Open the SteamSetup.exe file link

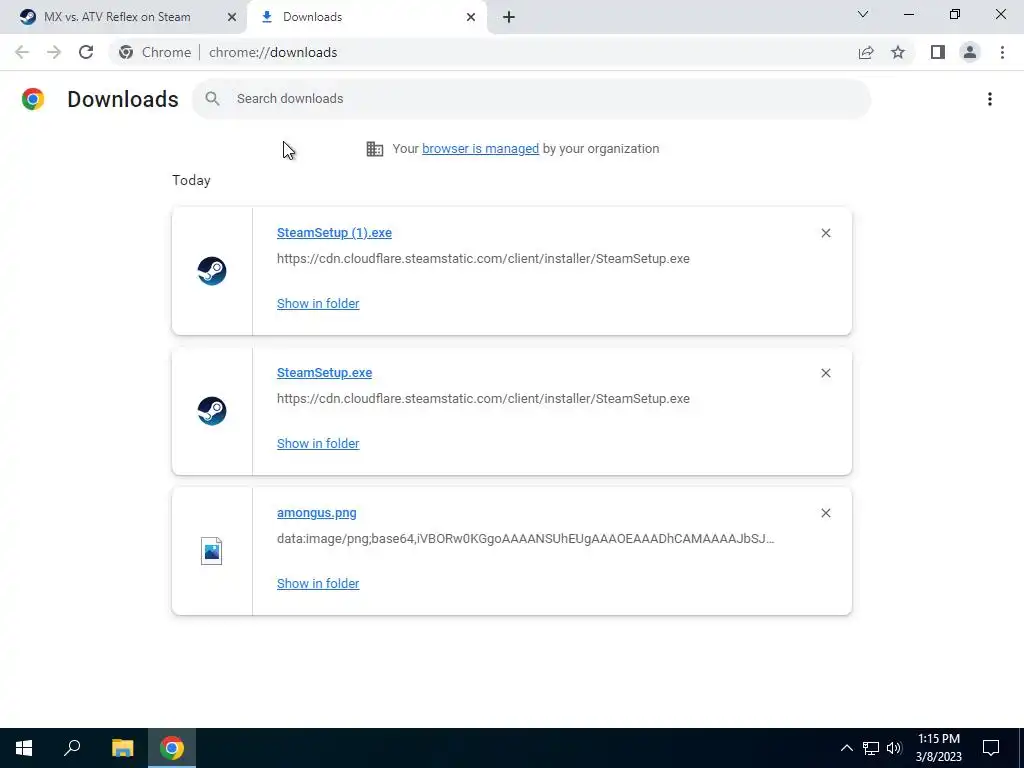pyautogui.click(x=325, y=373)
